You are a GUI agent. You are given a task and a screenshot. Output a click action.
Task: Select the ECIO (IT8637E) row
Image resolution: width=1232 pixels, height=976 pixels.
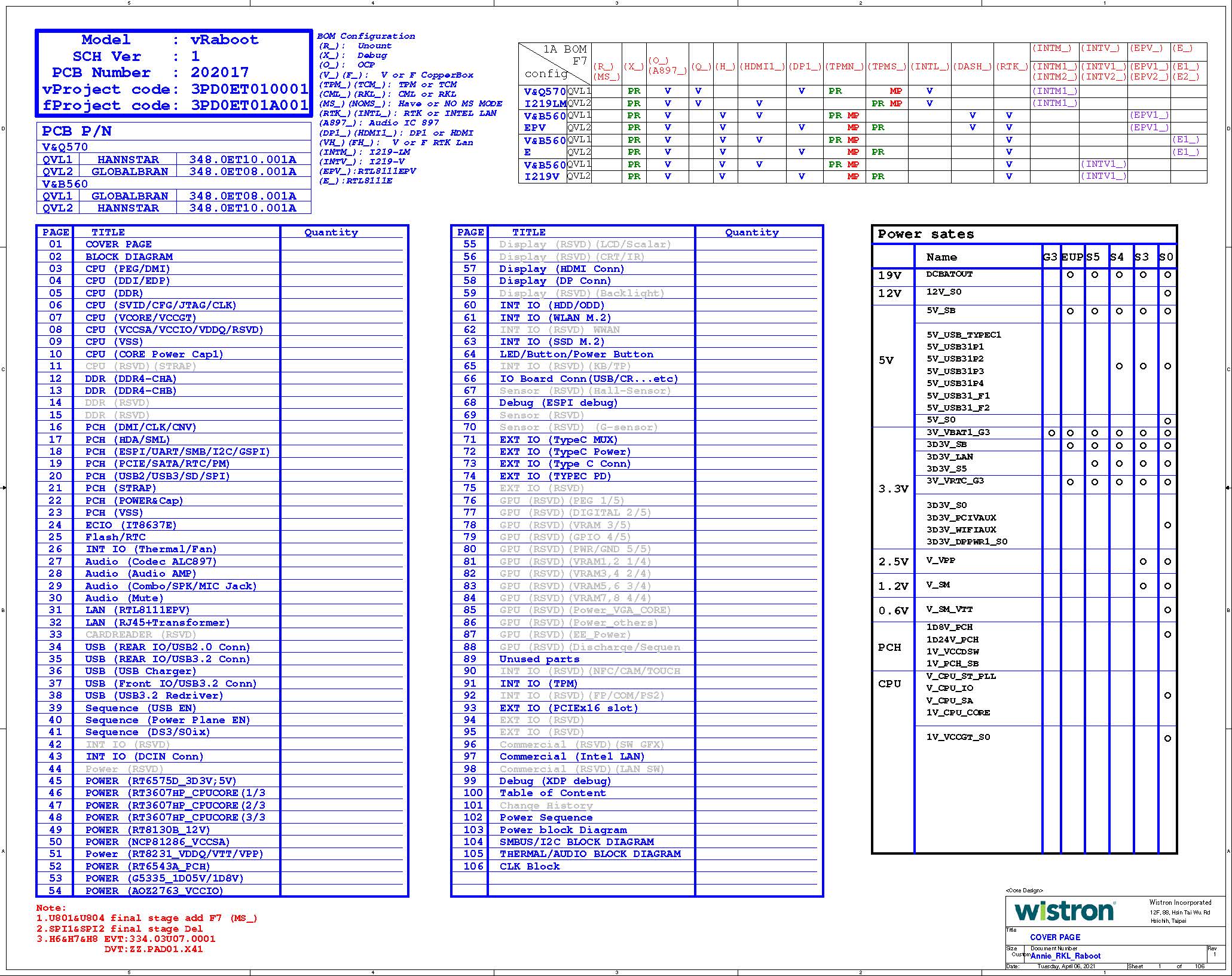point(130,525)
